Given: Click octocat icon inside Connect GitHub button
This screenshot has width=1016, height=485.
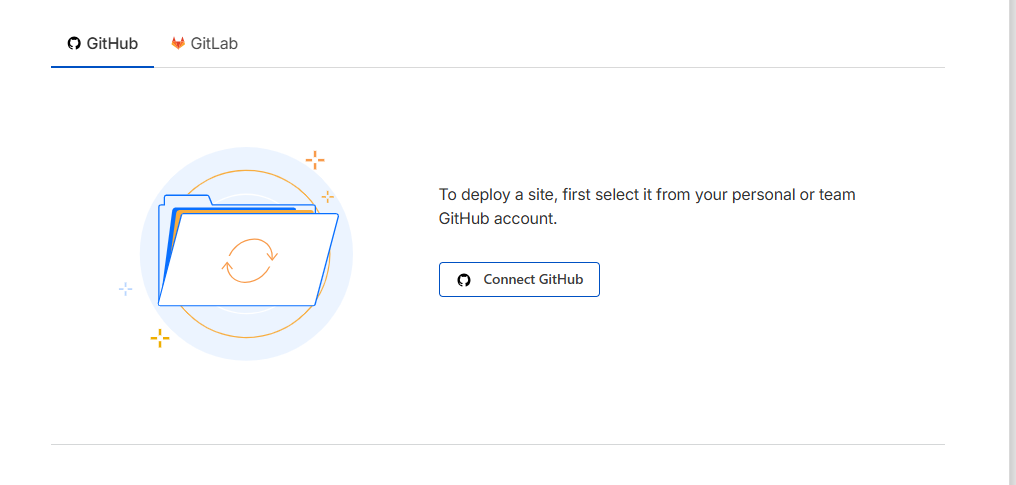Looking at the screenshot, I should pyautogui.click(x=464, y=280).
